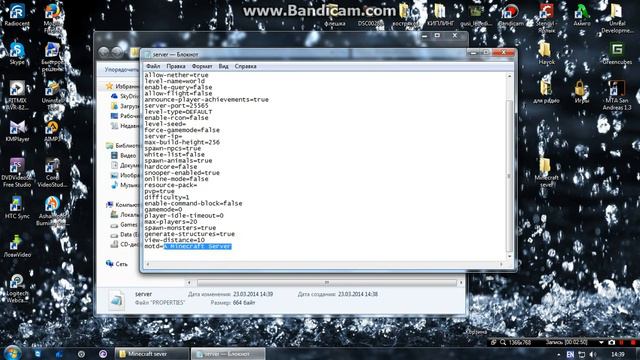Open the Logitech Webcam desktop shortcut

coord(17,288)
